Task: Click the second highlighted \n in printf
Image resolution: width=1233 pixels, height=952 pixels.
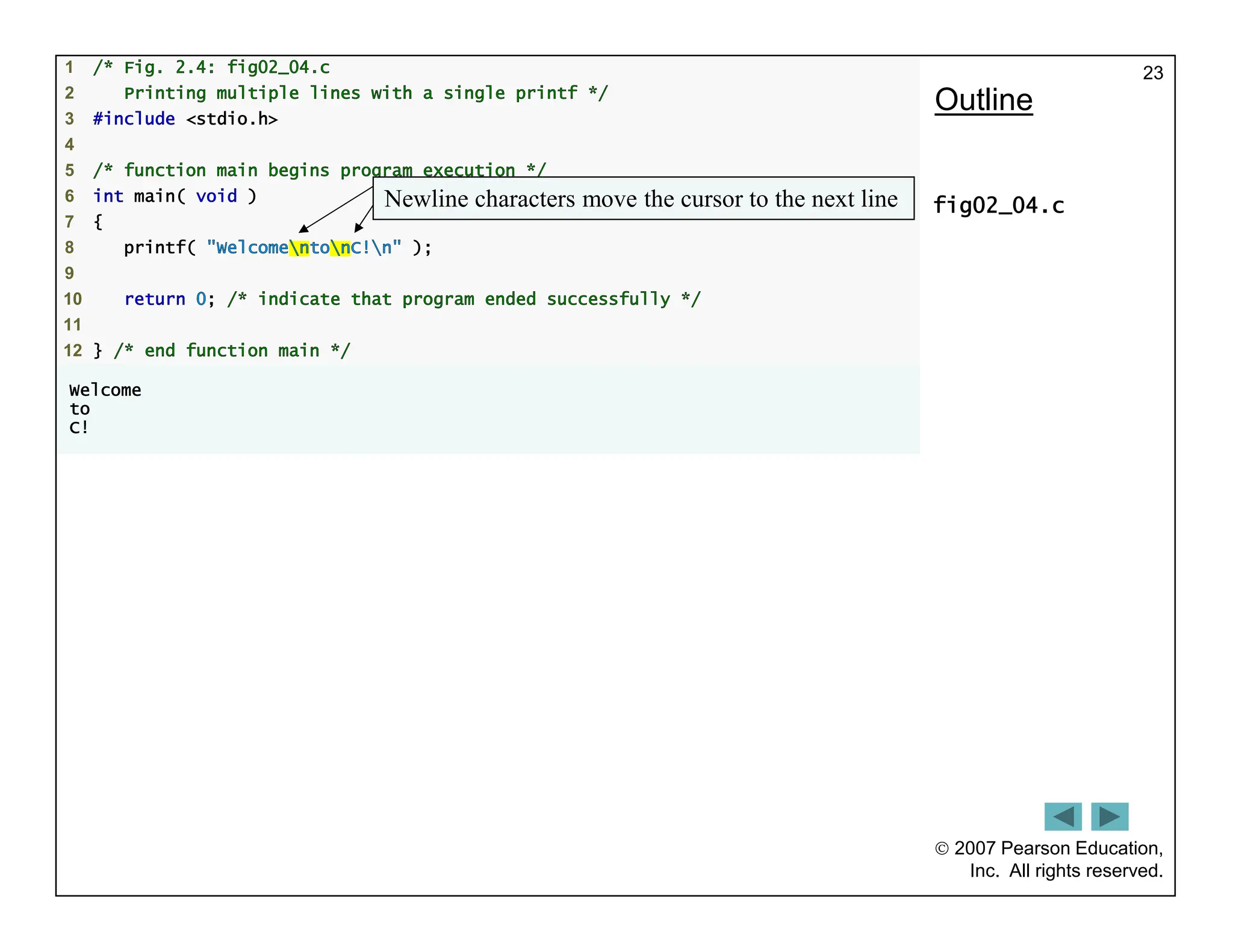Action: coord(340,247)
